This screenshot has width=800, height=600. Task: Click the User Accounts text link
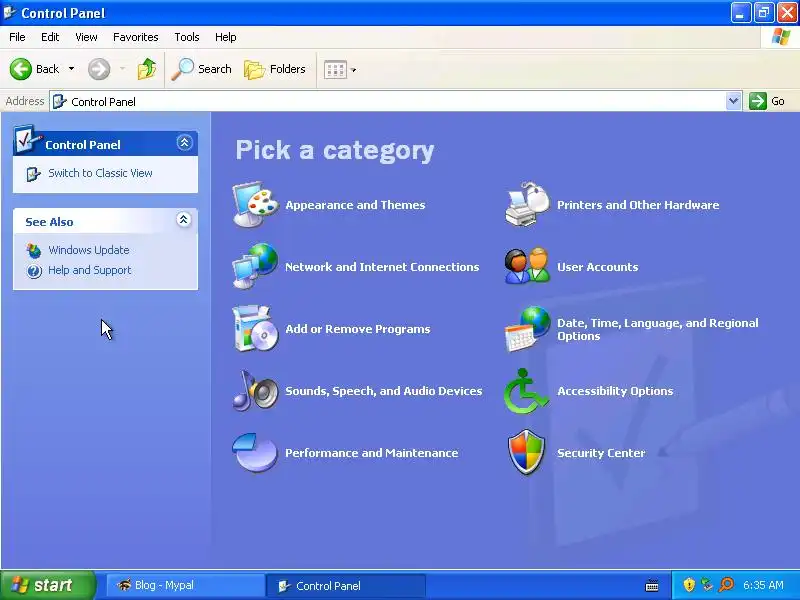(x=597, y=267)
